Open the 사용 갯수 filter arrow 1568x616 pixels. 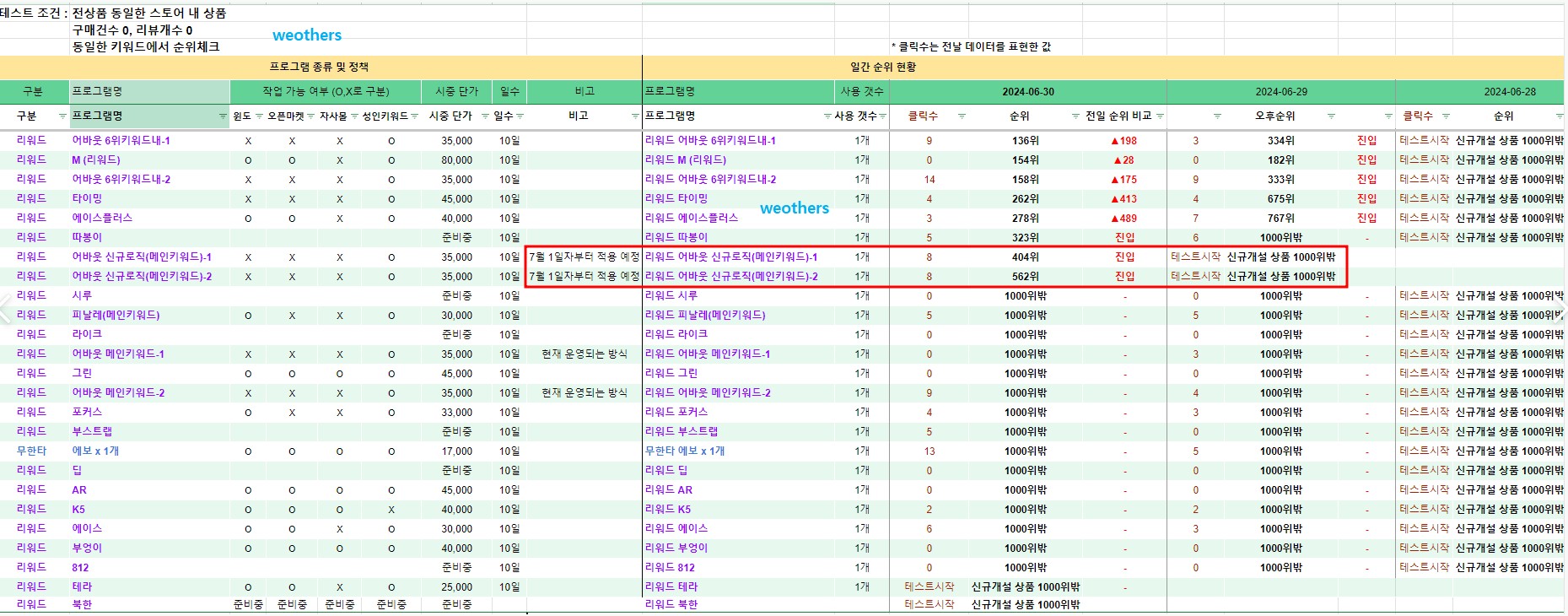[x=882, y=116]
